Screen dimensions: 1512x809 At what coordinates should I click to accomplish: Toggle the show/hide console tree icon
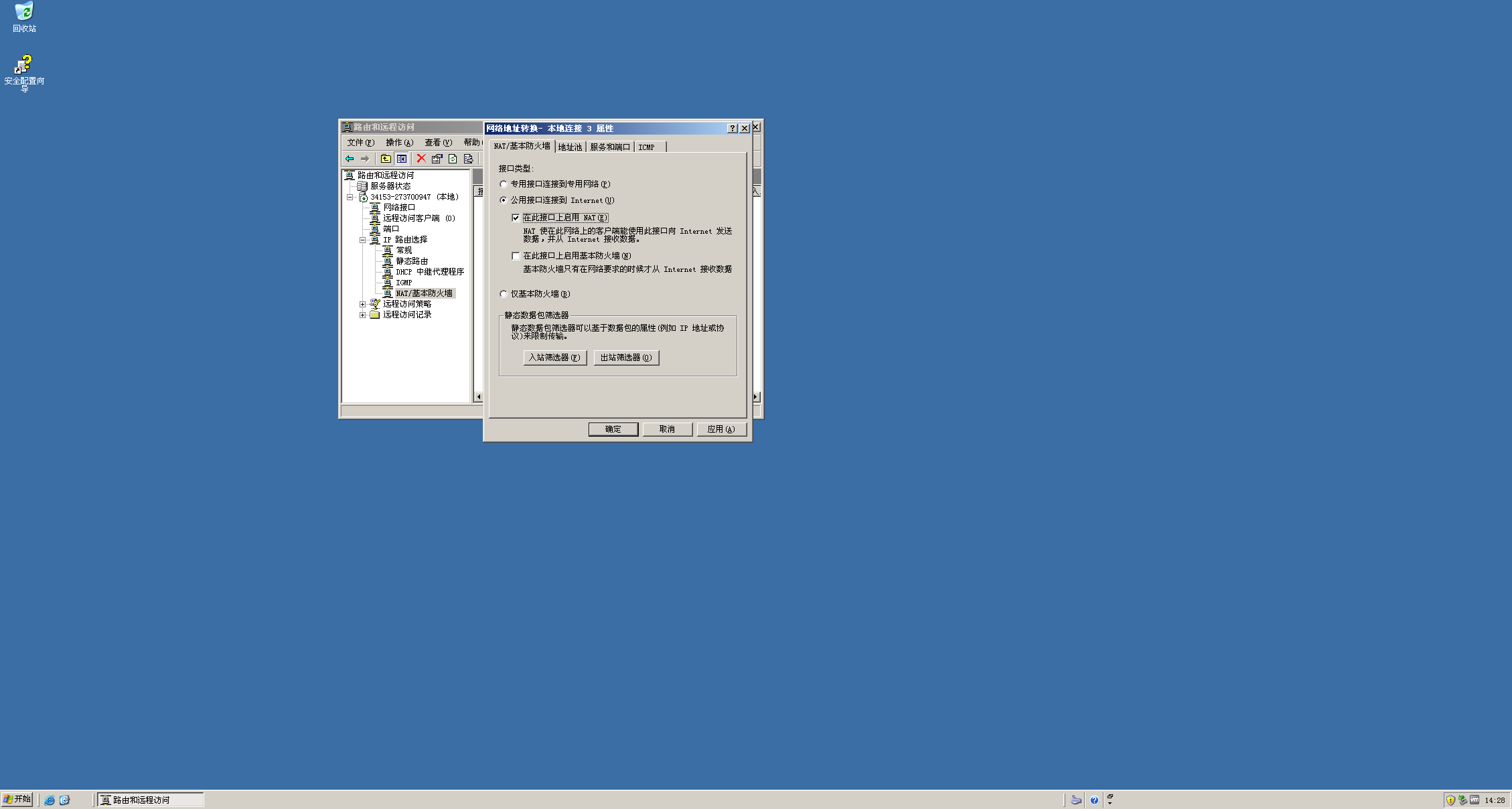pos(402,159)
